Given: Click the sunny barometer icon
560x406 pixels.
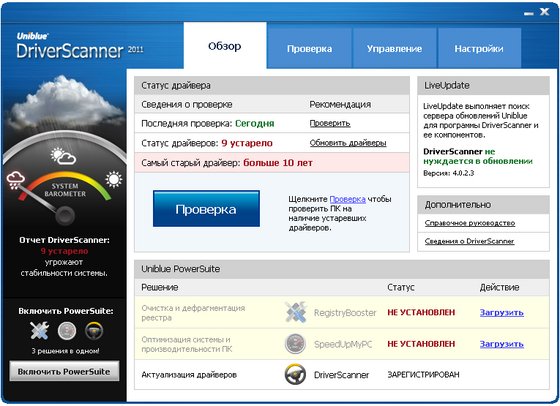Looking at the screenshot, I should (x=114, y=180).
